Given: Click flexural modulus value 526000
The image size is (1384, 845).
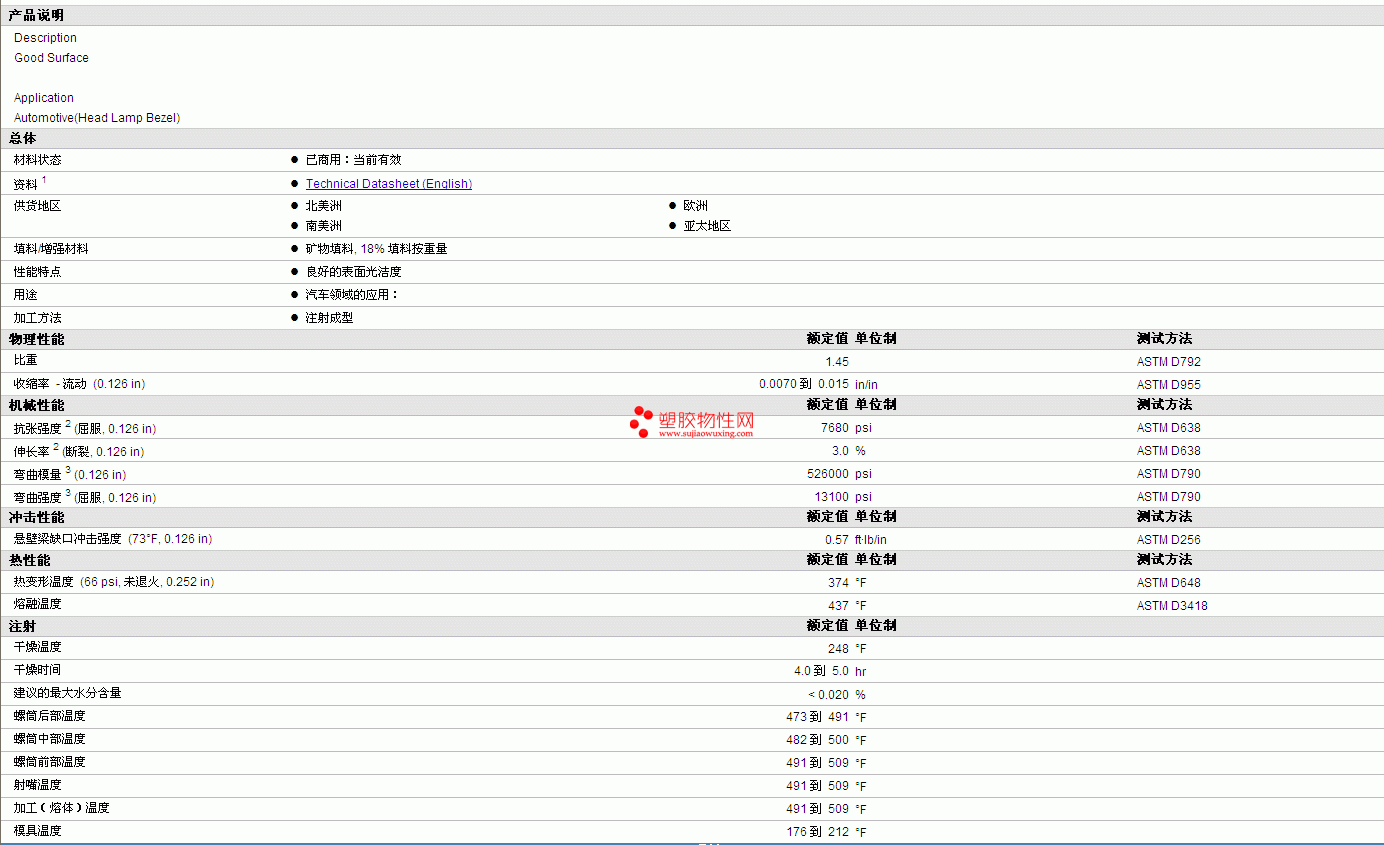Looking at the screenshot, I should coord(828,474).
